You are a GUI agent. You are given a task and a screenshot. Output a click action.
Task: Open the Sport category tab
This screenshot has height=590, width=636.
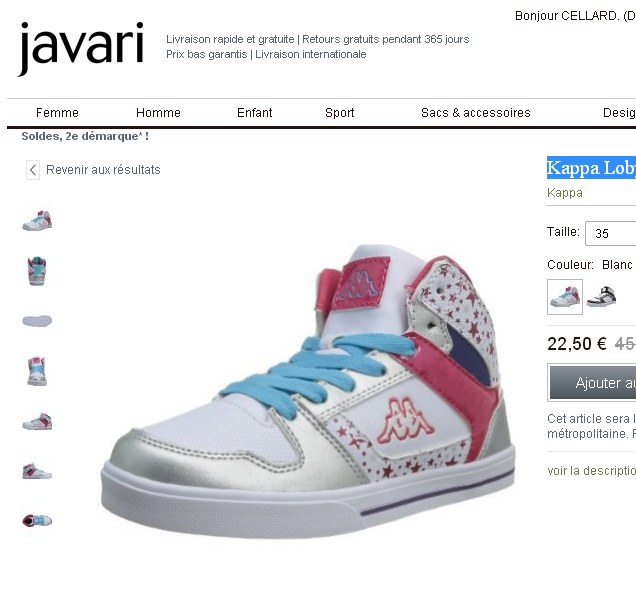pyautogui.click(x=339, y=113)
